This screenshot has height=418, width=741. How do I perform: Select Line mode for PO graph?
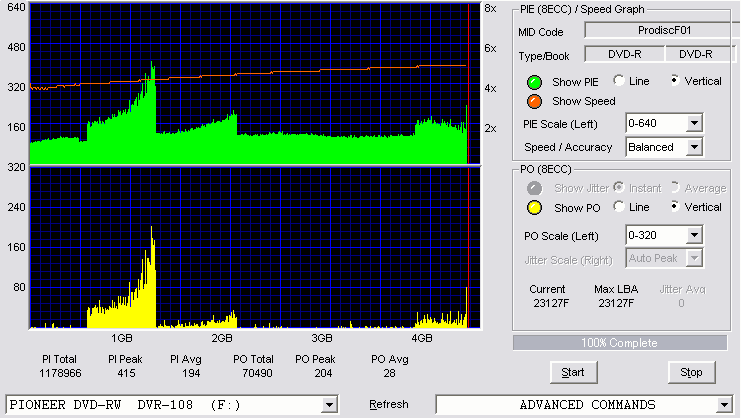[619, 206]
